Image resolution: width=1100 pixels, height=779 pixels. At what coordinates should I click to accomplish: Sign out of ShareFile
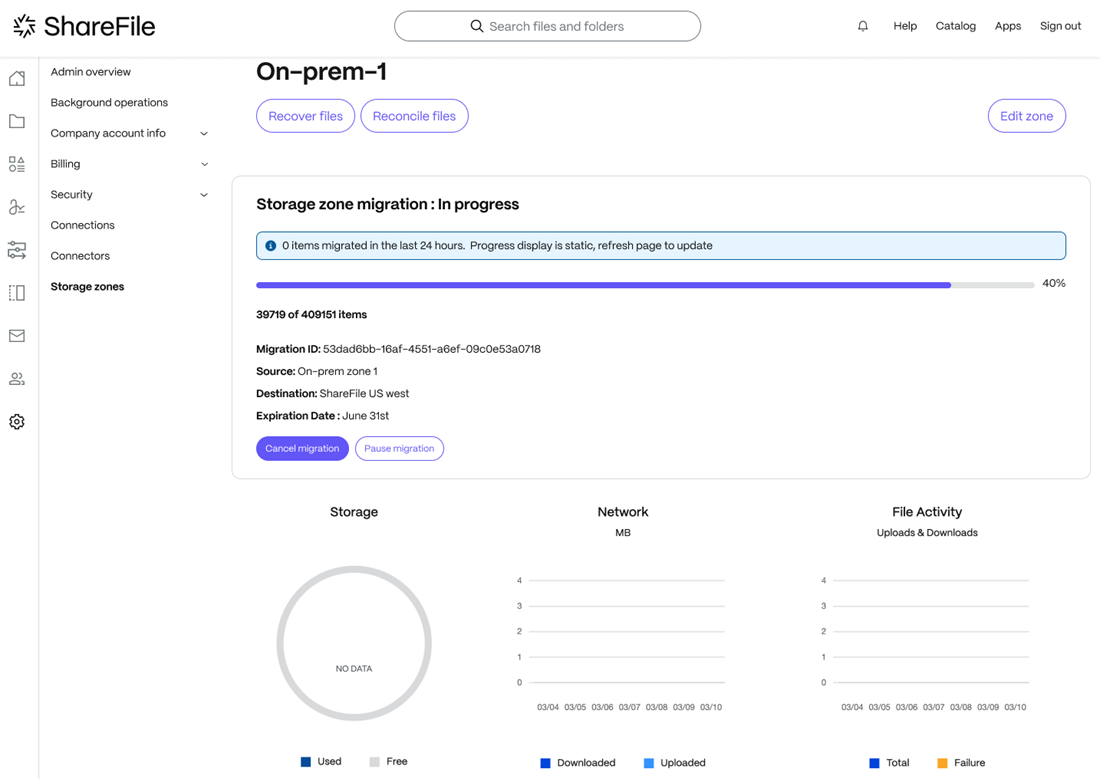click(1060, 26)
